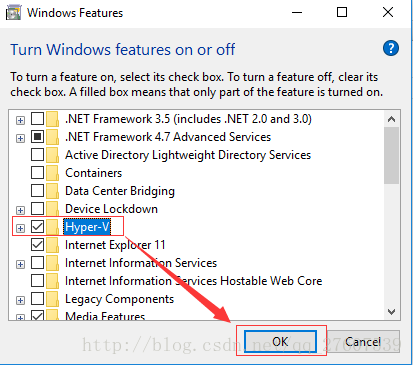Uncheck the Hyper-V checkbox

[x=37, y=227]
